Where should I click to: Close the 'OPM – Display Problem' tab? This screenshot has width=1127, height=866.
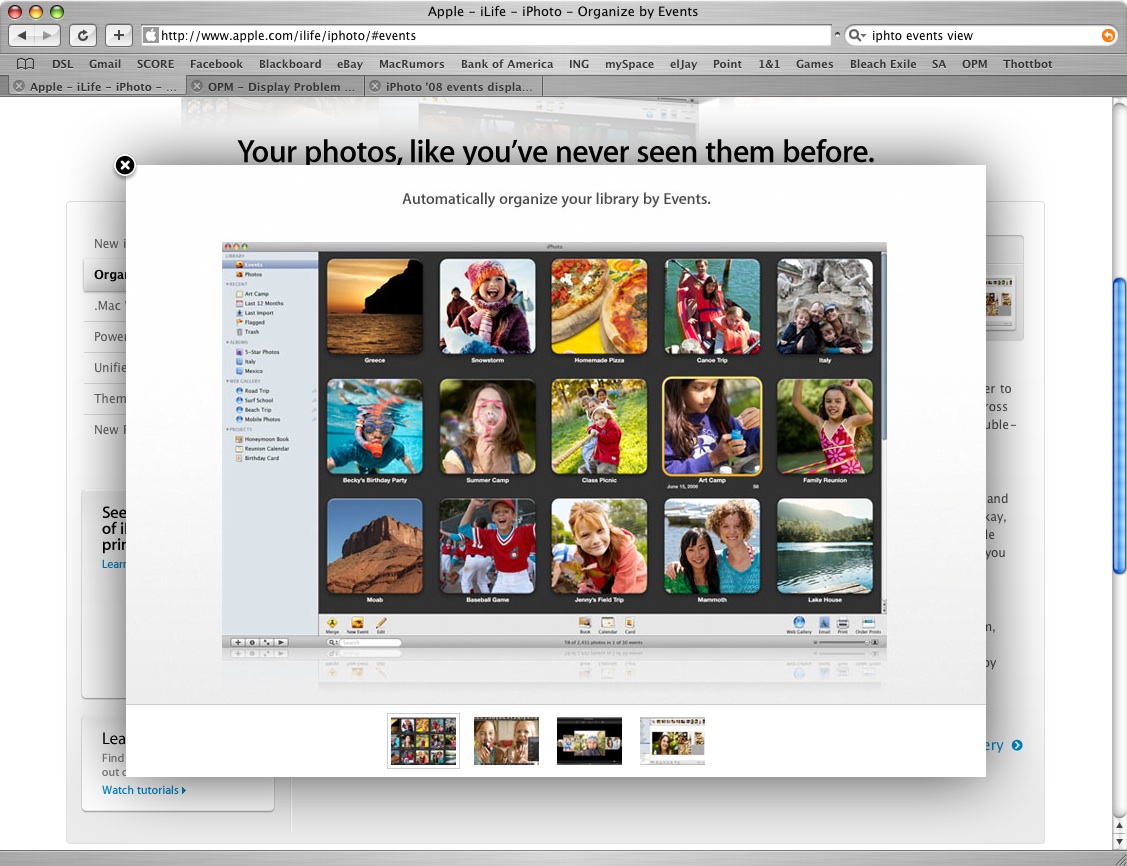tap(197, 86)
